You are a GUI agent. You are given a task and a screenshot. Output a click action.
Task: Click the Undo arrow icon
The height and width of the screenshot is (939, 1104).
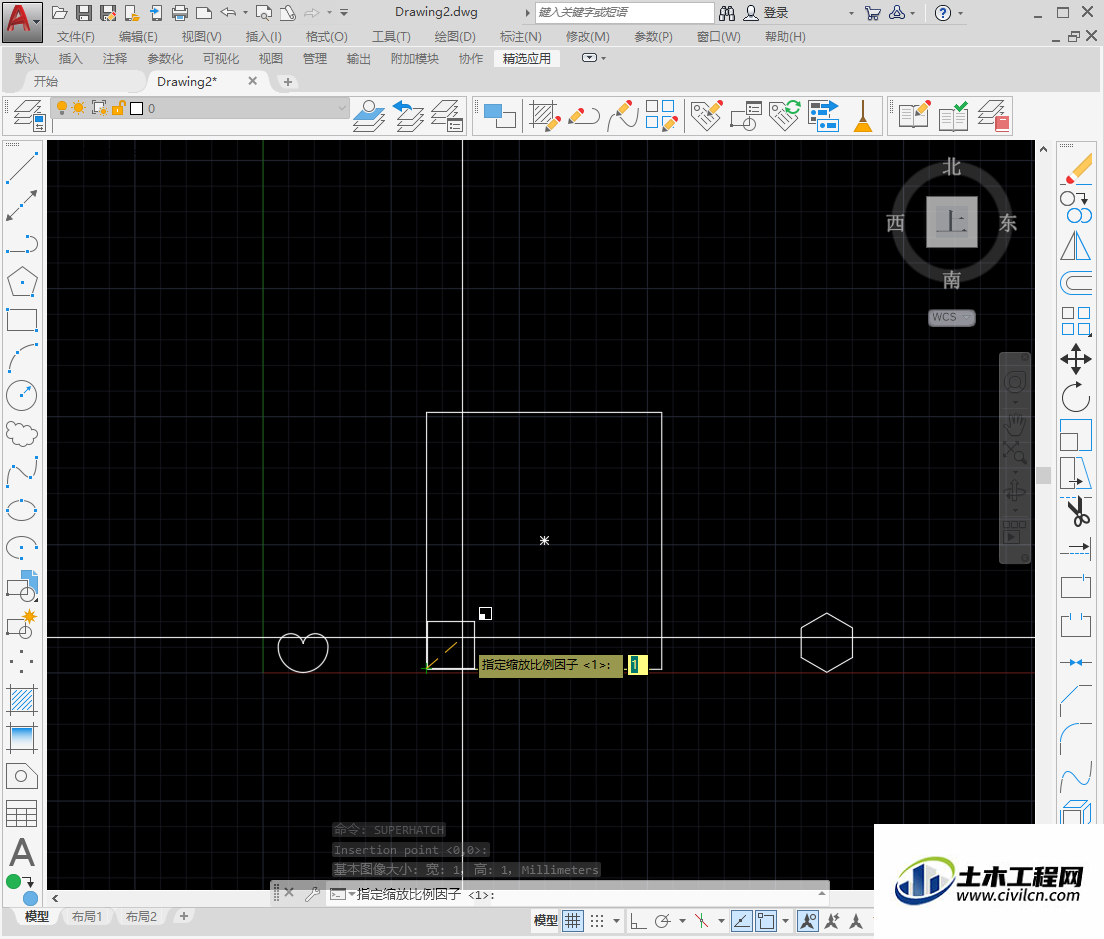coord(228,13)
